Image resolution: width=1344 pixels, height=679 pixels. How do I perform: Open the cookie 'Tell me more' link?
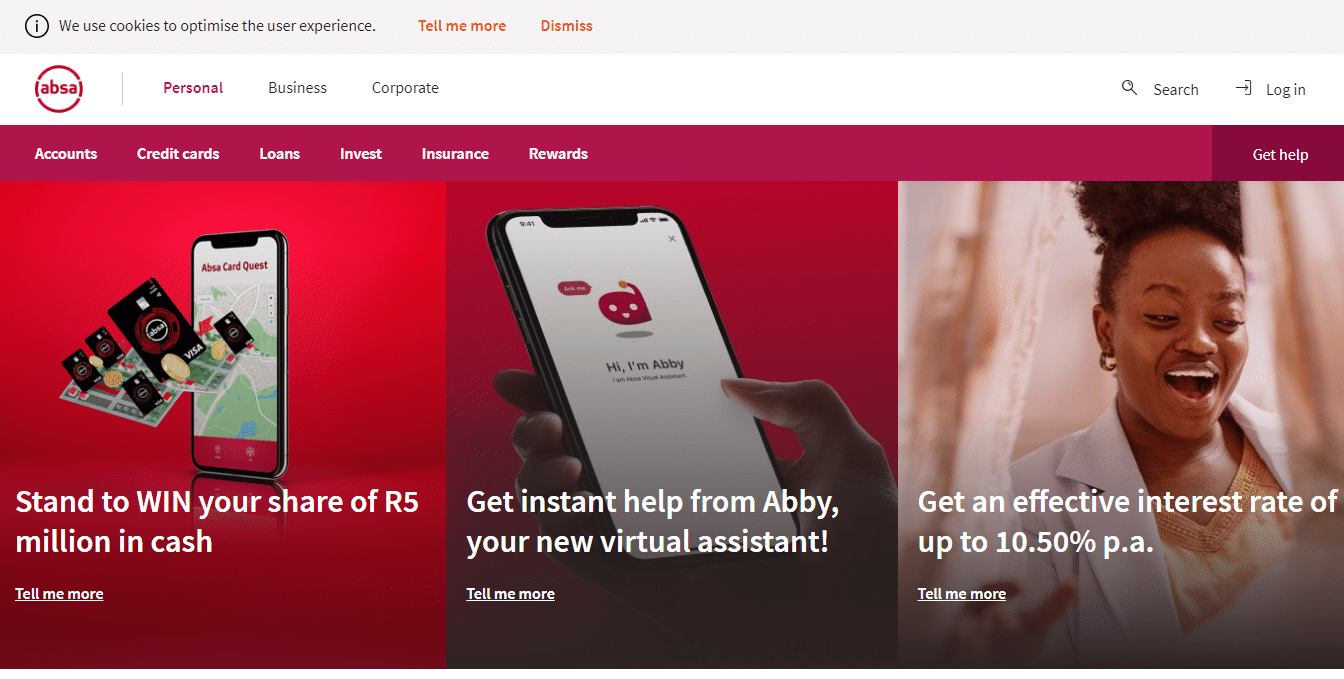[x=462, y=26]
